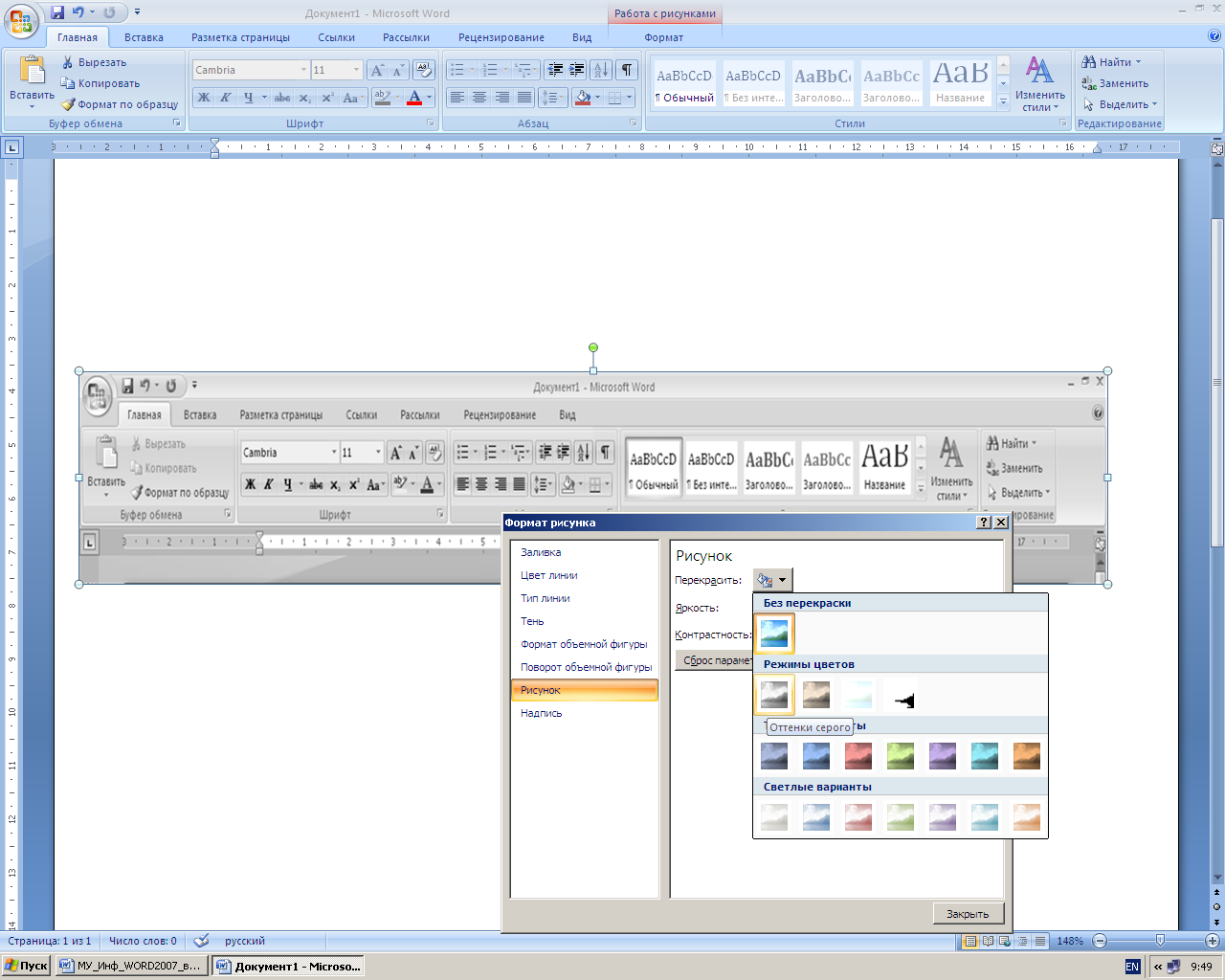Open the Формат picture tools tab
The height and width of the screenshot is (980, 1225).
pos(664,37)
